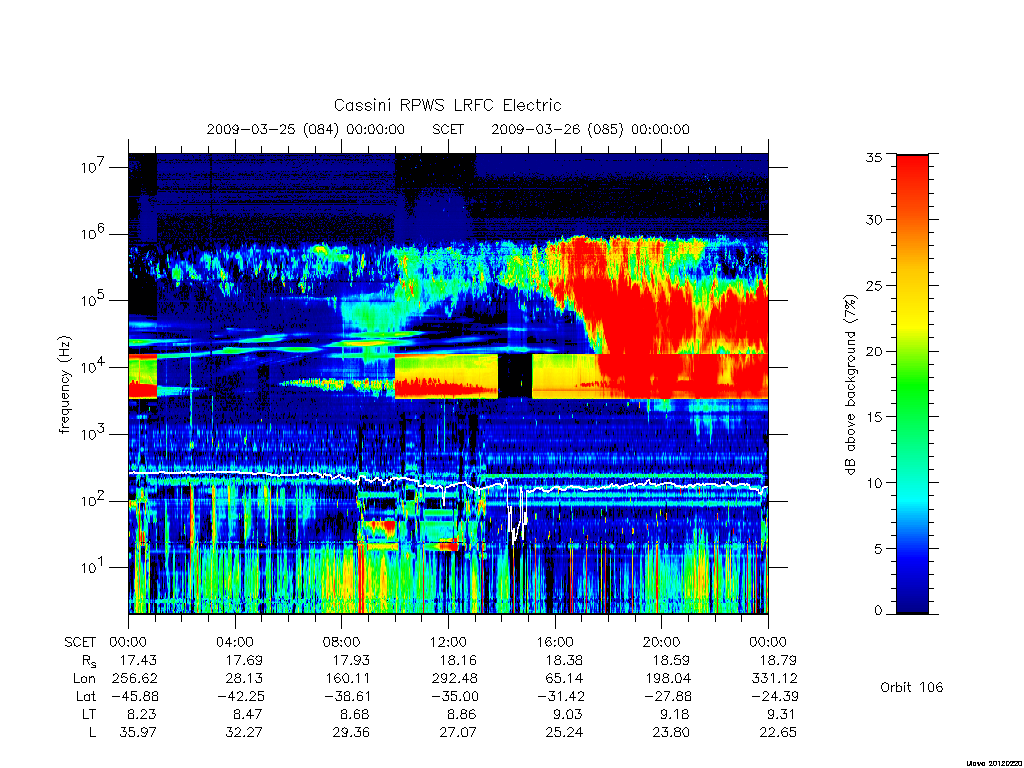This screenshot has height=768, width=1024.
Task: Click the color bar legend
Action: point(912,384)
